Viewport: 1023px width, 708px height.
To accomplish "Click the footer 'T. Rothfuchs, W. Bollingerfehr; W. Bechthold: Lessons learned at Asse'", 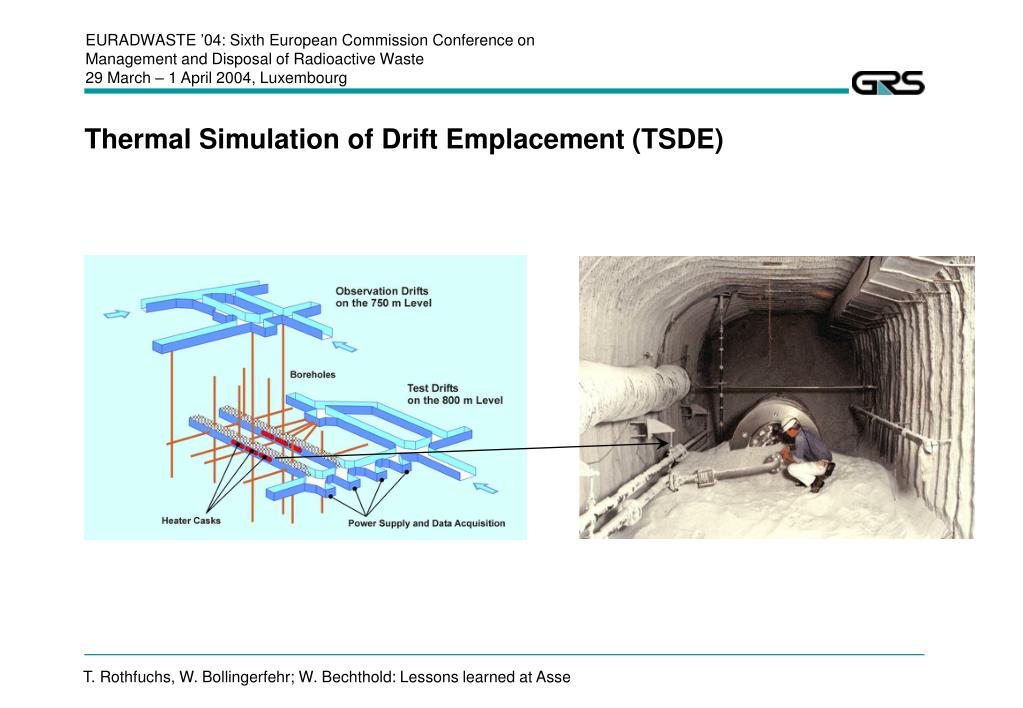I will tap(327, 677).
